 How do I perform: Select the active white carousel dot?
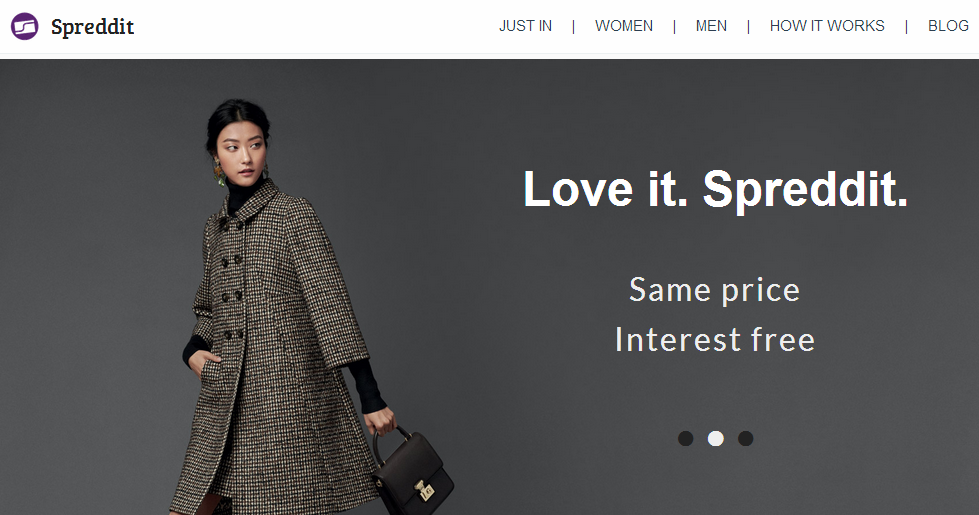click(716, 438)
